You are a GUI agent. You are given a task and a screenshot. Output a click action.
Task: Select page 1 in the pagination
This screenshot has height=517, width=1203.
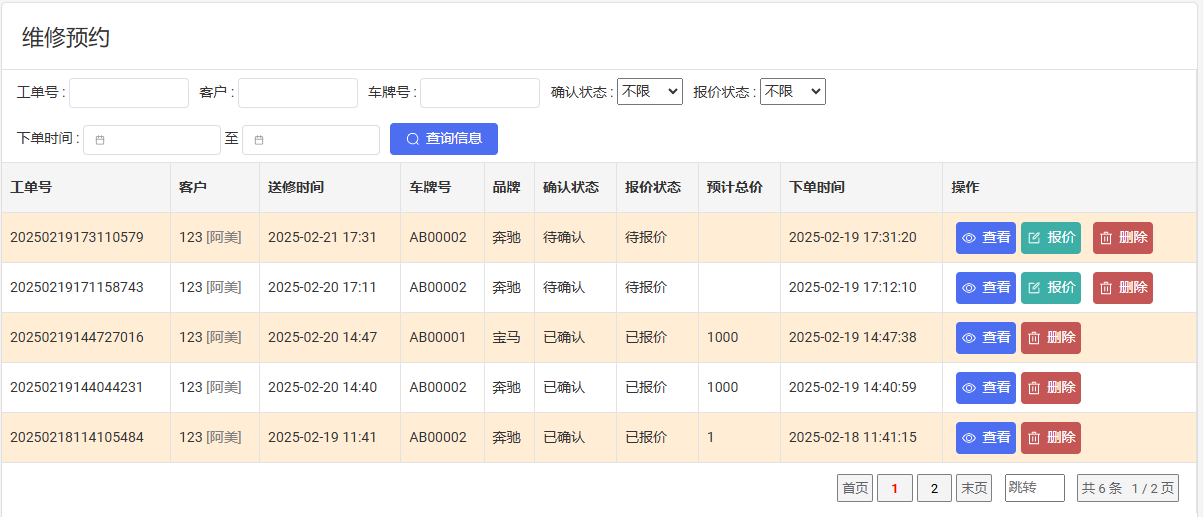[894, 488]
